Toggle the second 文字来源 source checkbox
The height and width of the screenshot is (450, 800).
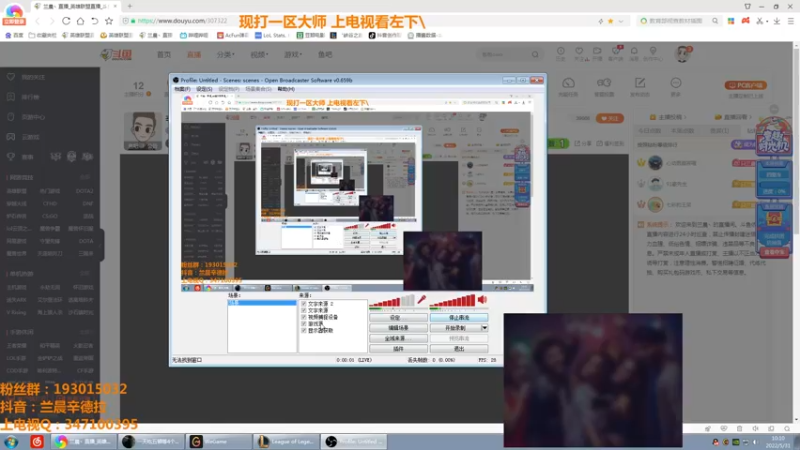point(304,310)
